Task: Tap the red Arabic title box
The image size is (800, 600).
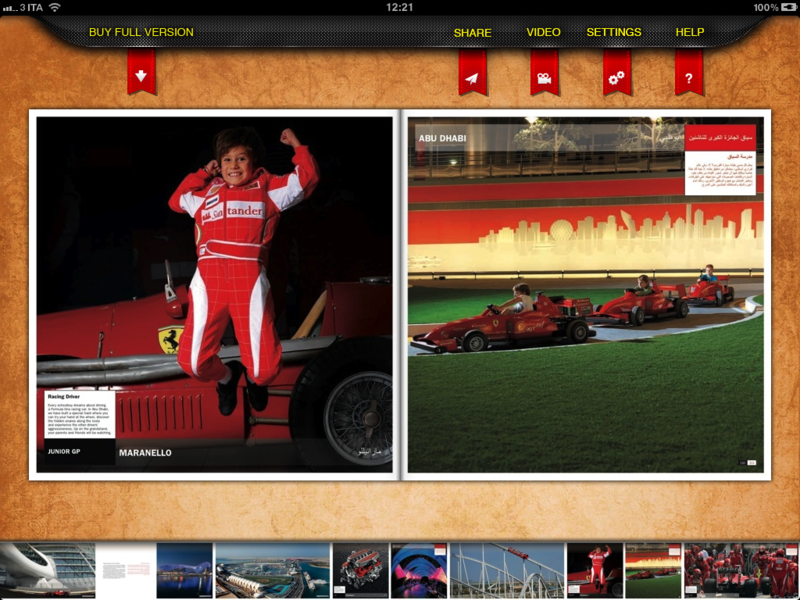Action: (720, 138)
